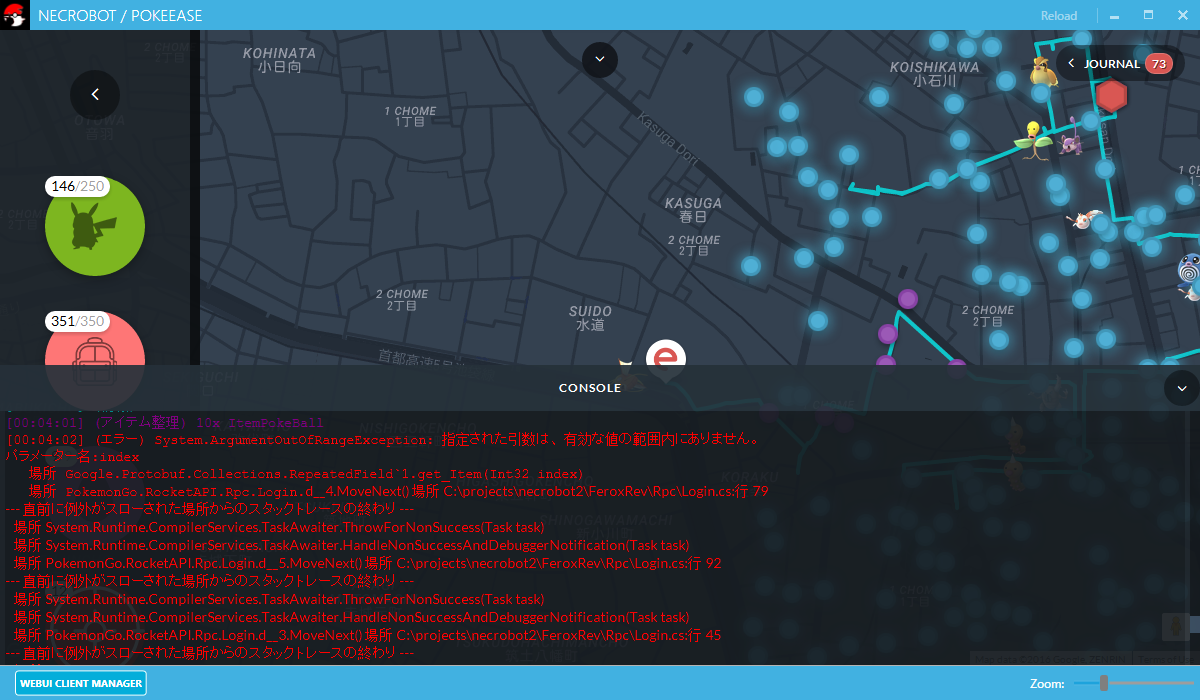Maximize the NecroBot window
This screenshot has height=700, width=1200.
click(1148, 15)
